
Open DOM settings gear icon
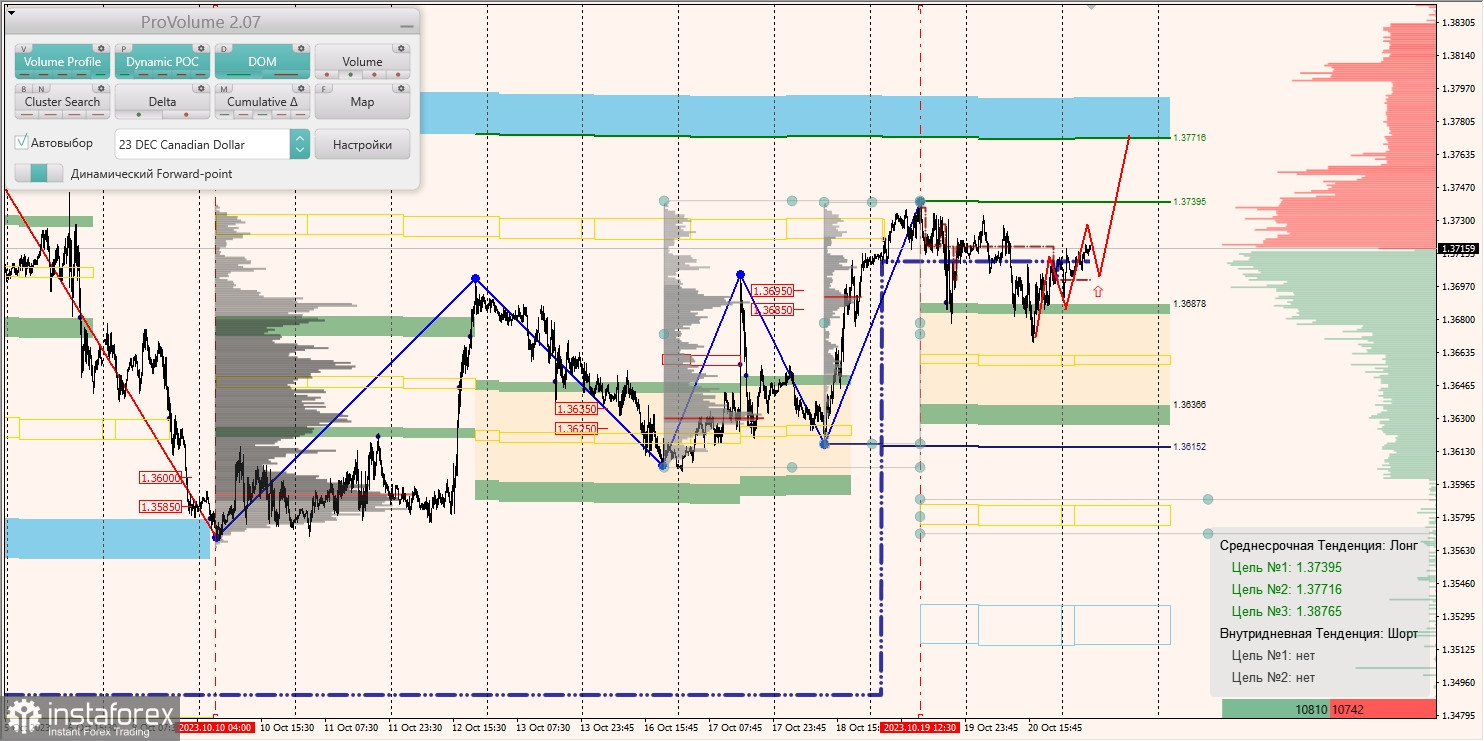click(301, 48)
